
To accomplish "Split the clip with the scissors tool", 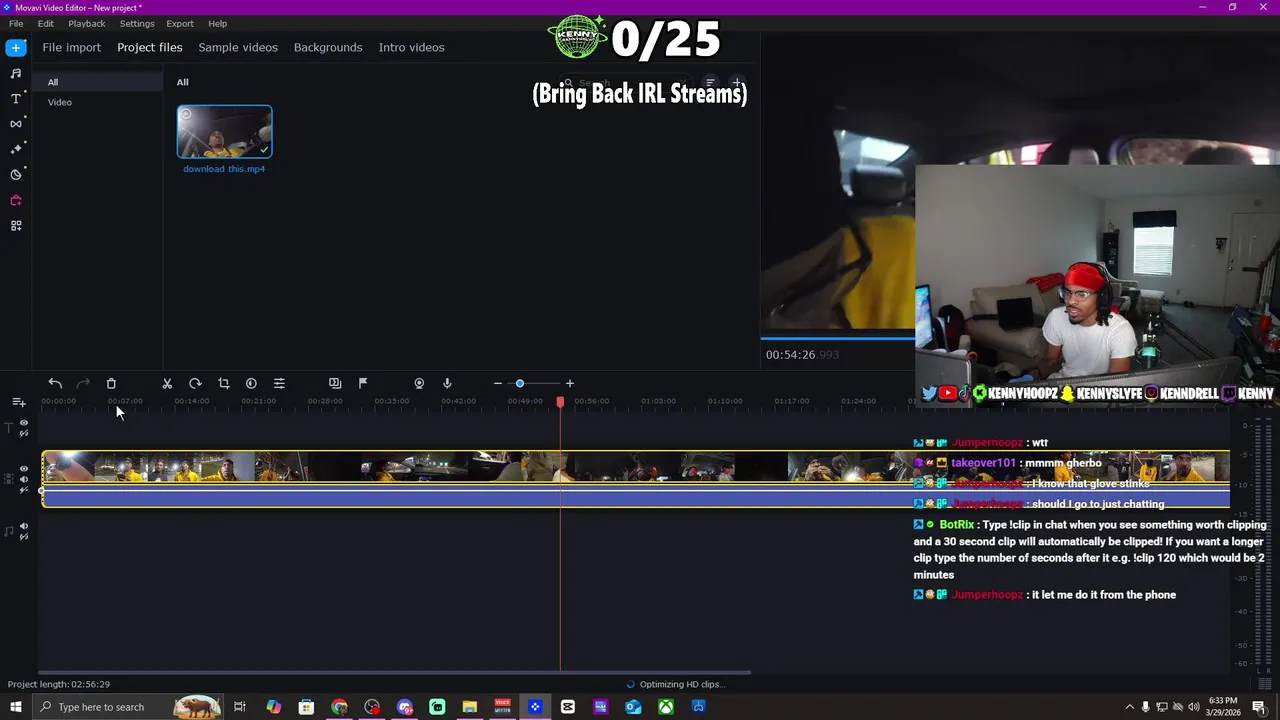I will [167, 383].
